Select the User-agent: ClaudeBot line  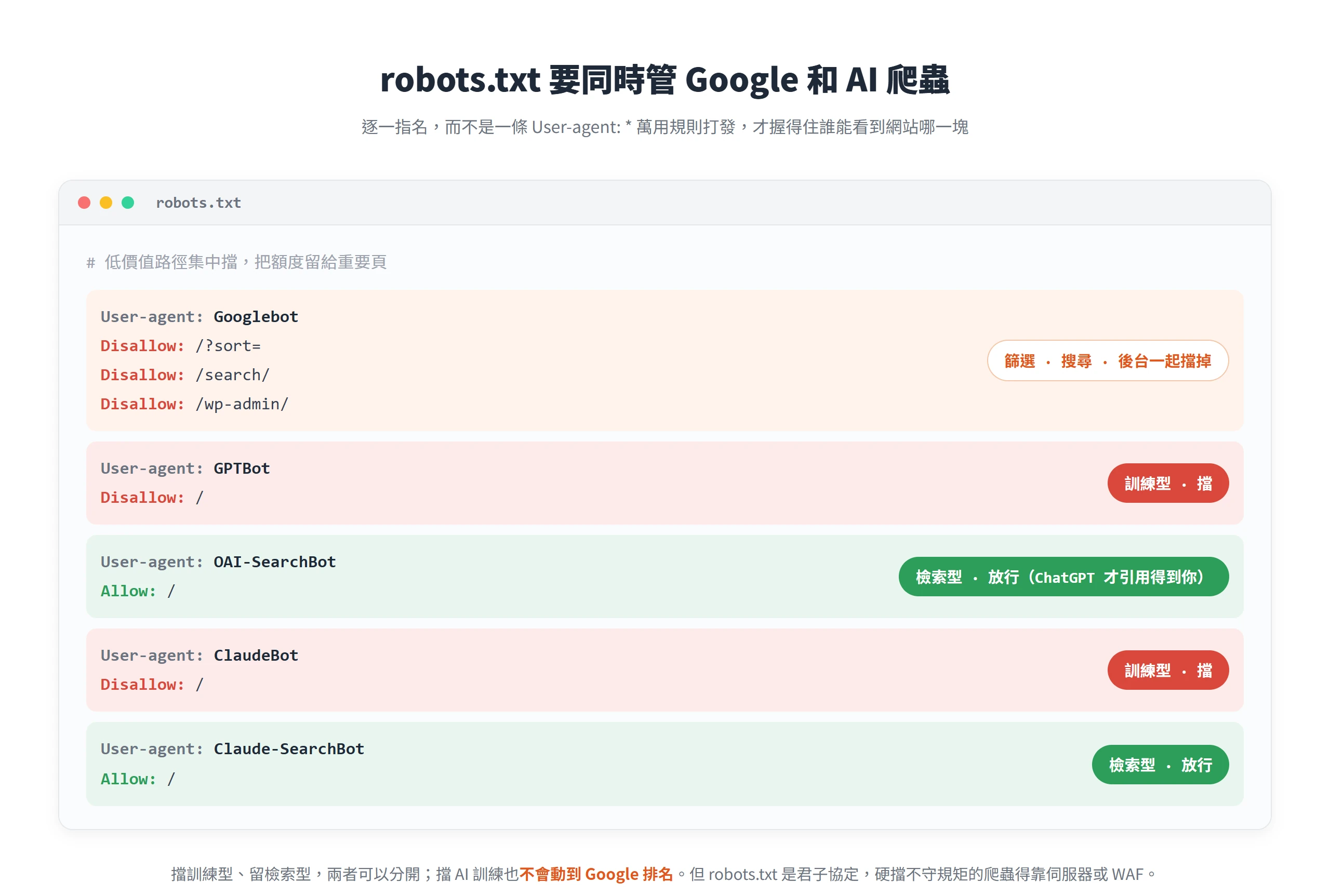coord(199,656)
